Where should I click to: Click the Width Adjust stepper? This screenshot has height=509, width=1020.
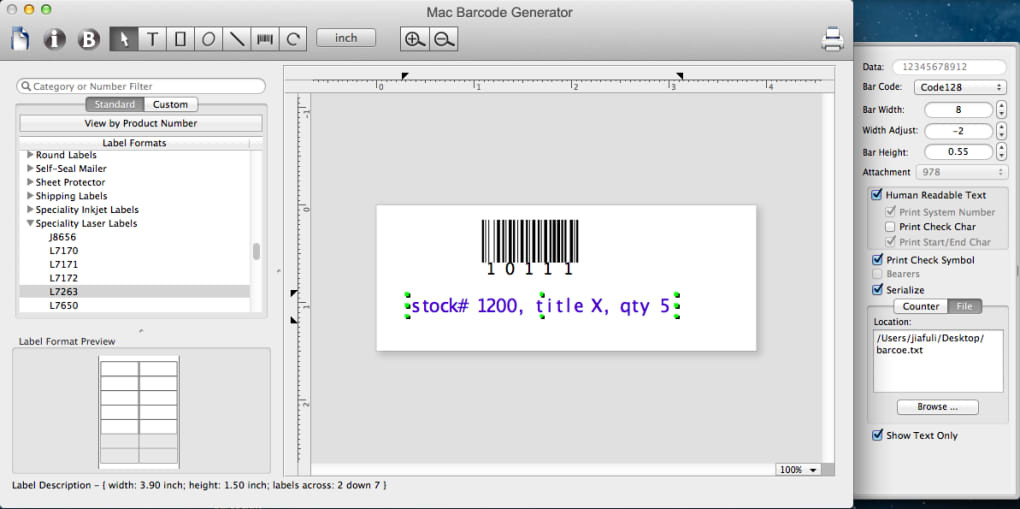pyautogui.click(x=1001, y=131)
